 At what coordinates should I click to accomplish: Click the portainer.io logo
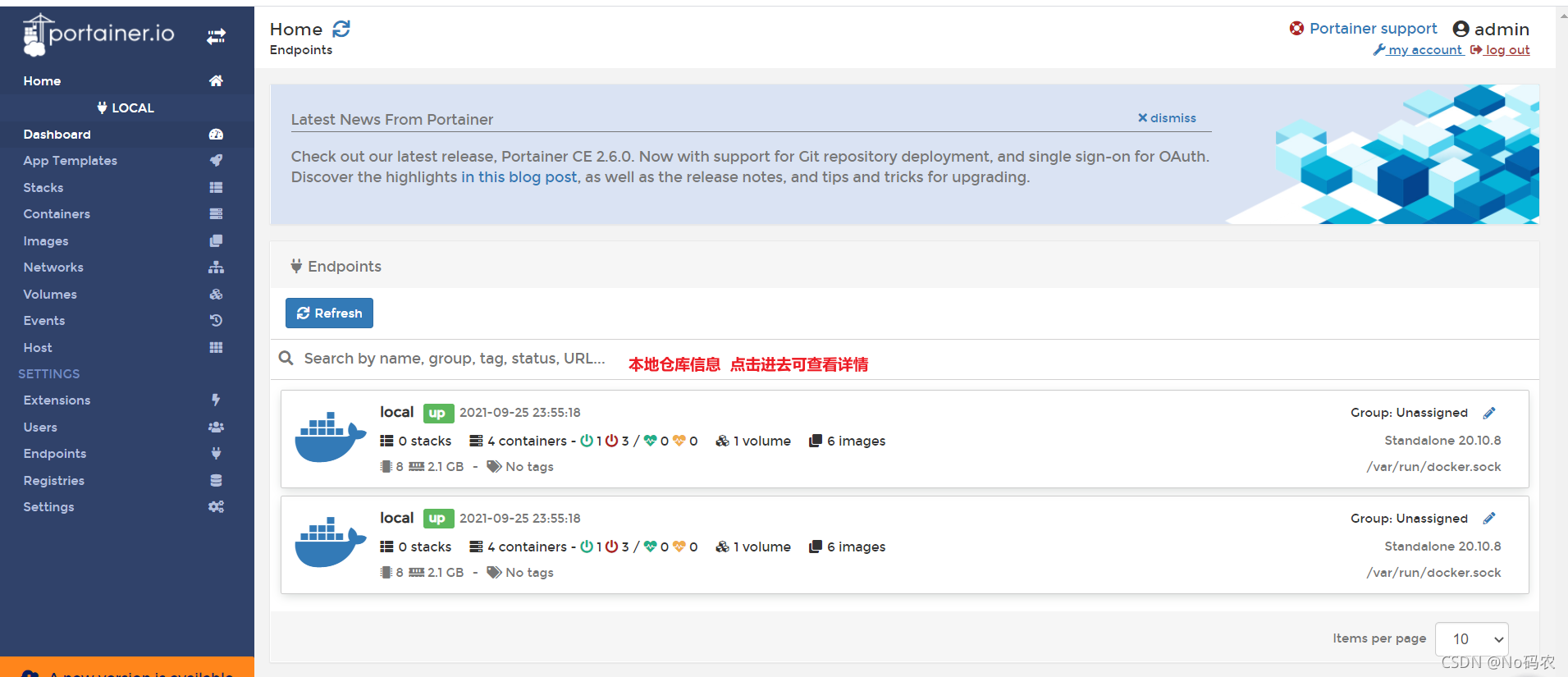(x=98, y=34)
